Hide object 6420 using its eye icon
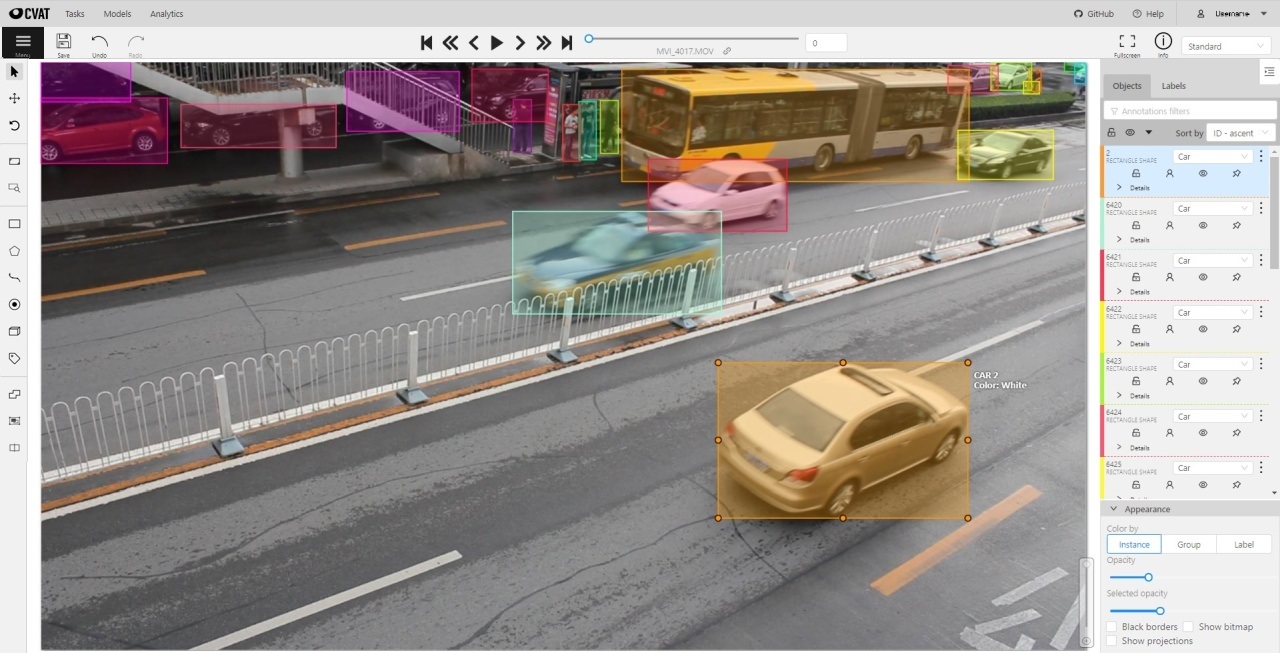1280x653 pixels. pyautogui.click(x=1203, y=225)
